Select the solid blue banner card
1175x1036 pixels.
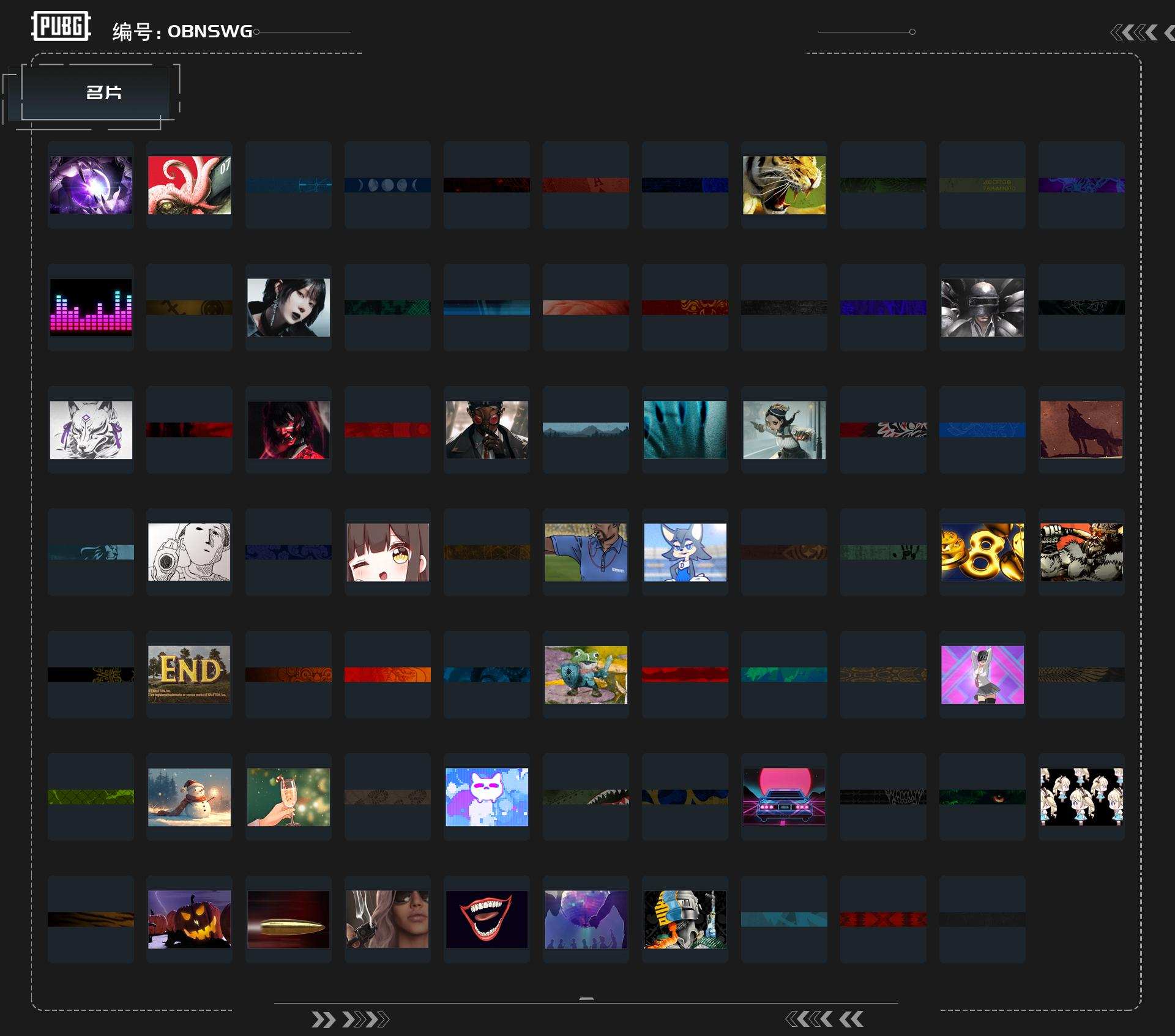(x=982, y=430)
